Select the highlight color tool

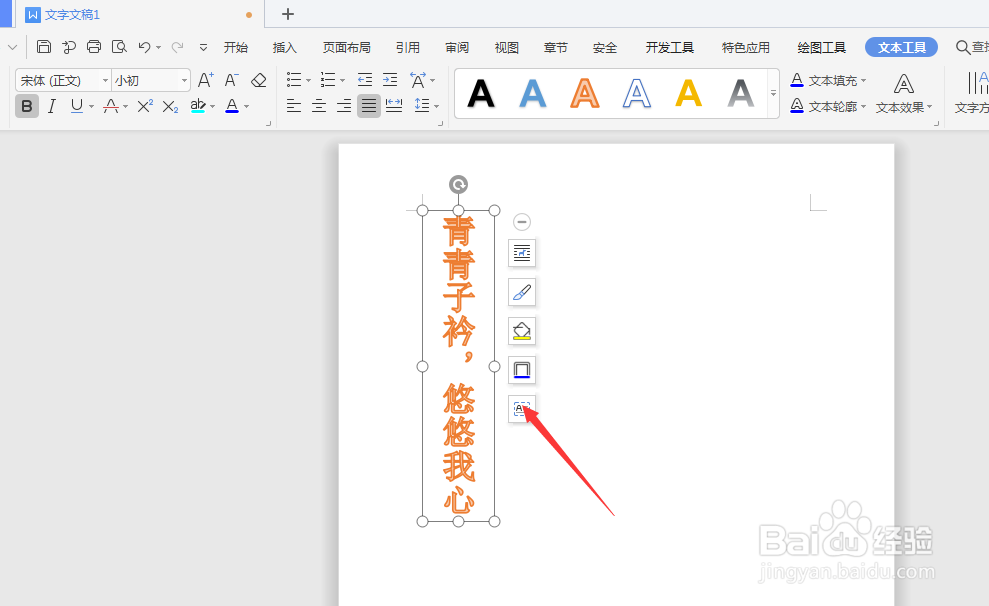199,106
